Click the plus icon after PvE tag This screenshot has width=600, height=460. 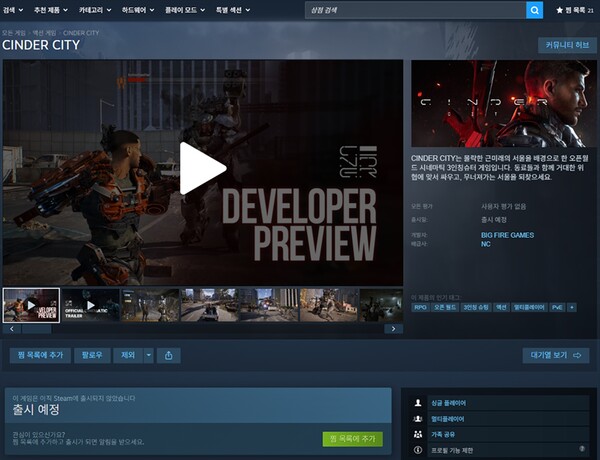coord(572,307)
